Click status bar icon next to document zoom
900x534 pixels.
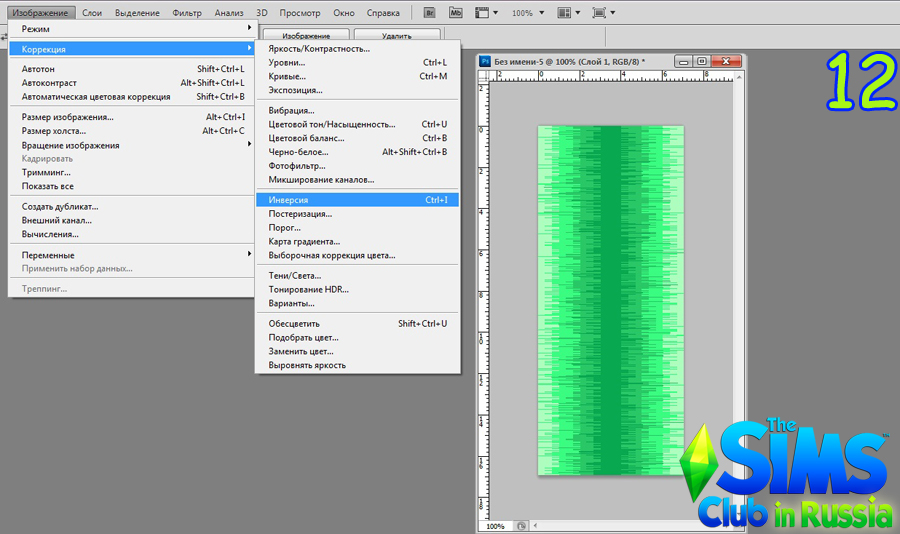click(x=521, y=526)
